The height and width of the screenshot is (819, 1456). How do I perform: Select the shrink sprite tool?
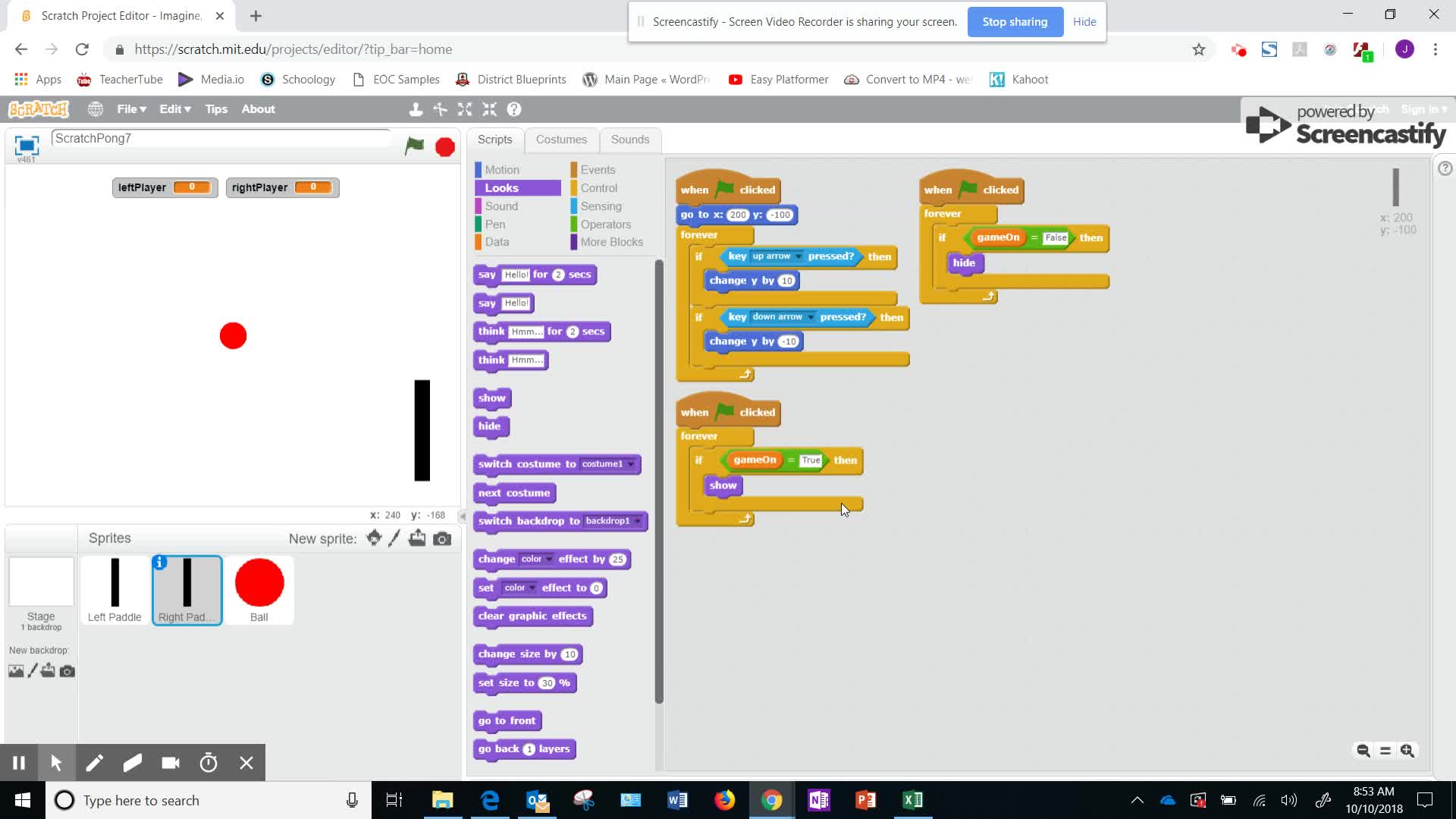pos(490,109)
